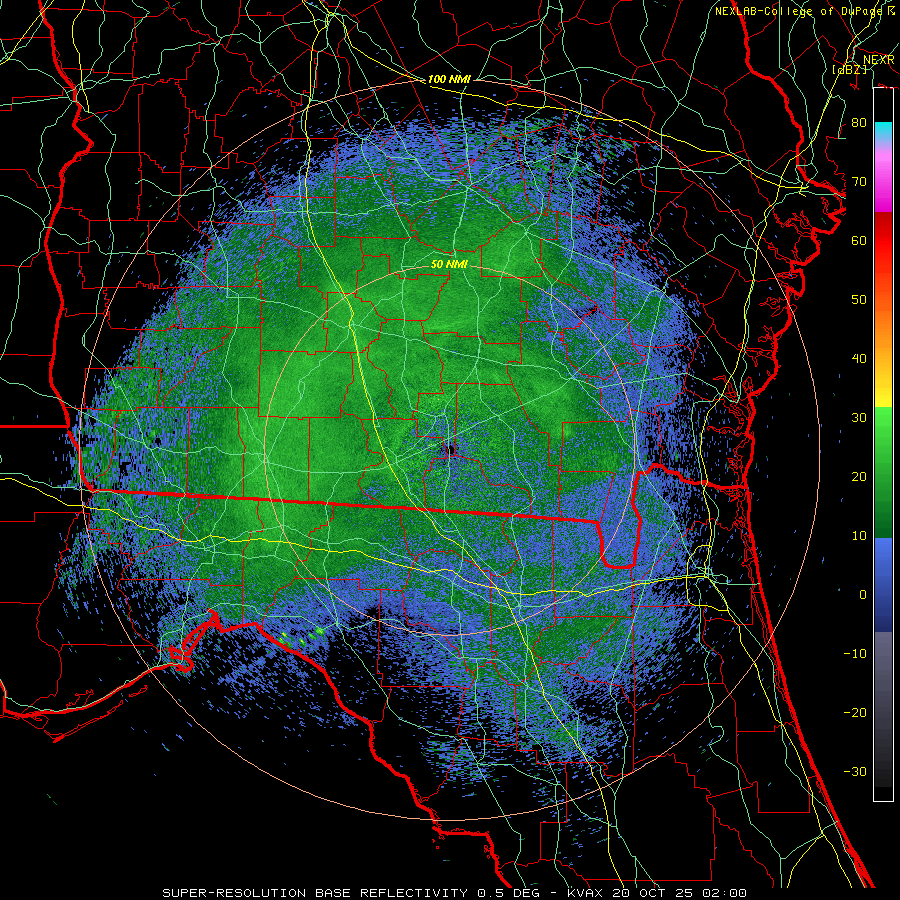Viewport: 900px width, 900px height.
Task: Click the -10 dBZ scale value
Action: [x=855, y=654]
